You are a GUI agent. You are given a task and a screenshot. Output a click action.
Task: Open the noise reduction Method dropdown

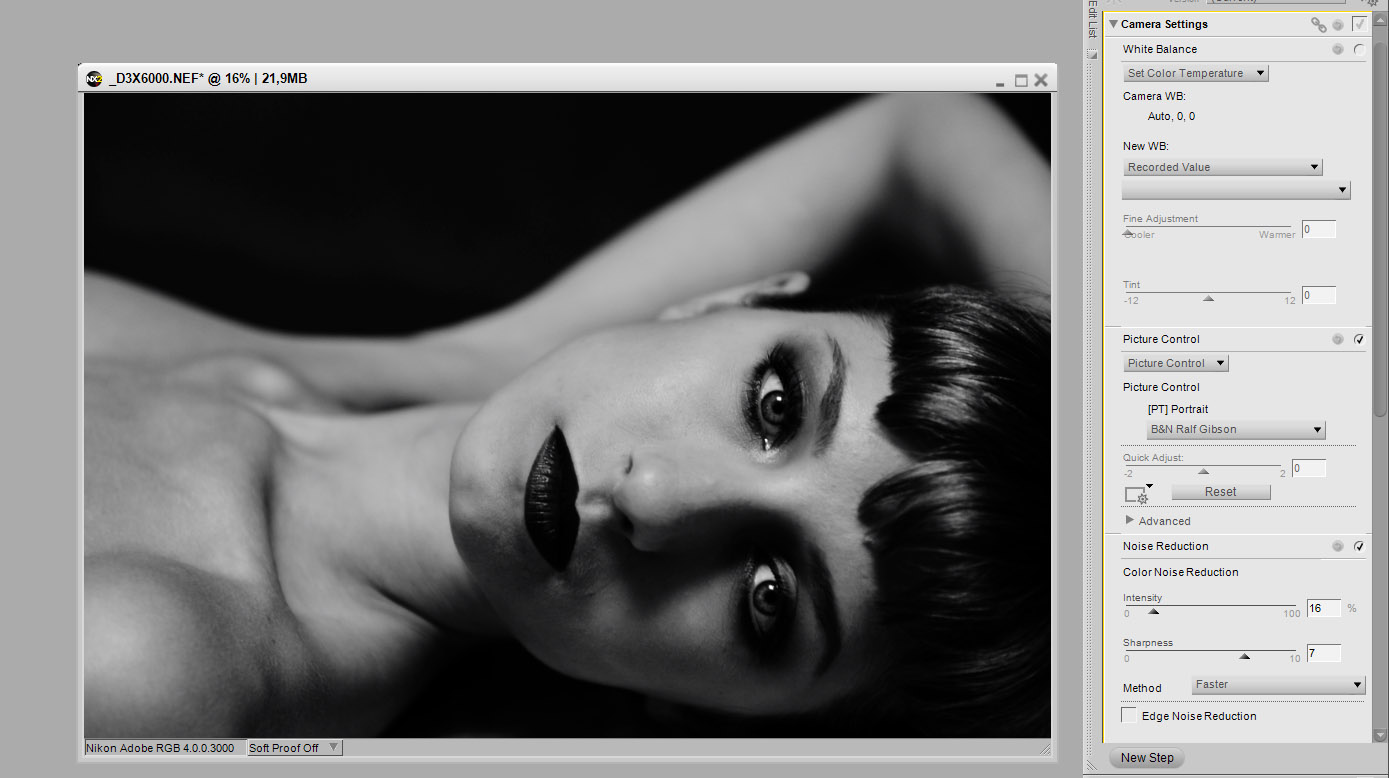[1278, 685]
